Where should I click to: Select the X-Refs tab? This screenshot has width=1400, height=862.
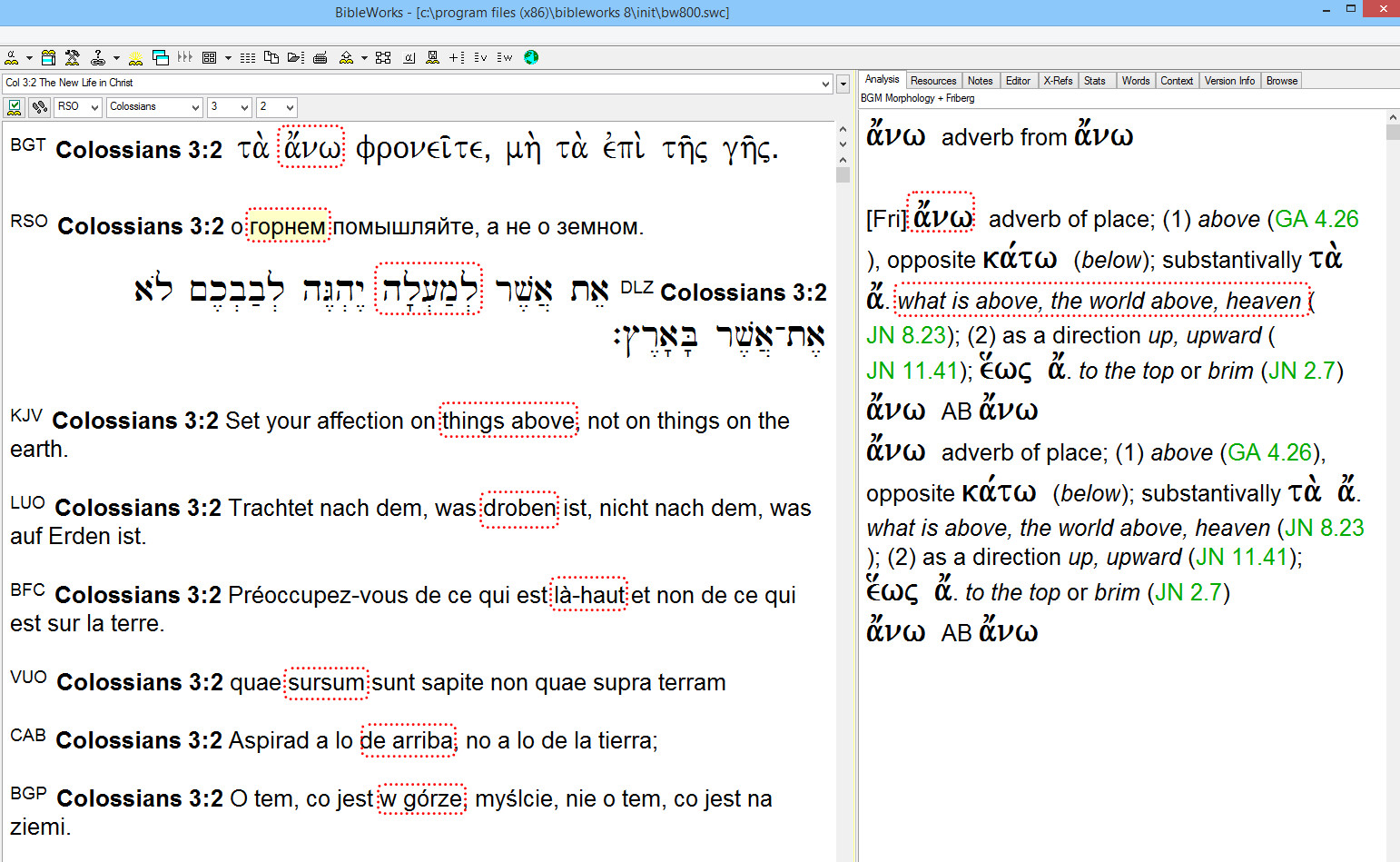(x=1058, y=81)
